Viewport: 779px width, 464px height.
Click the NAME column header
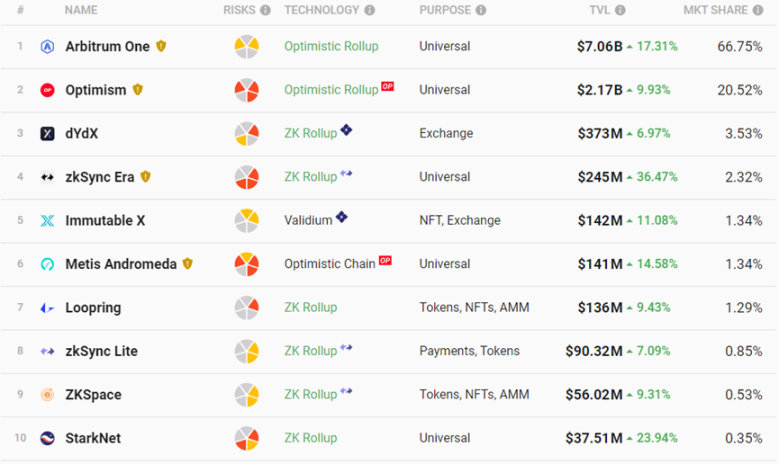pos(81,10)
